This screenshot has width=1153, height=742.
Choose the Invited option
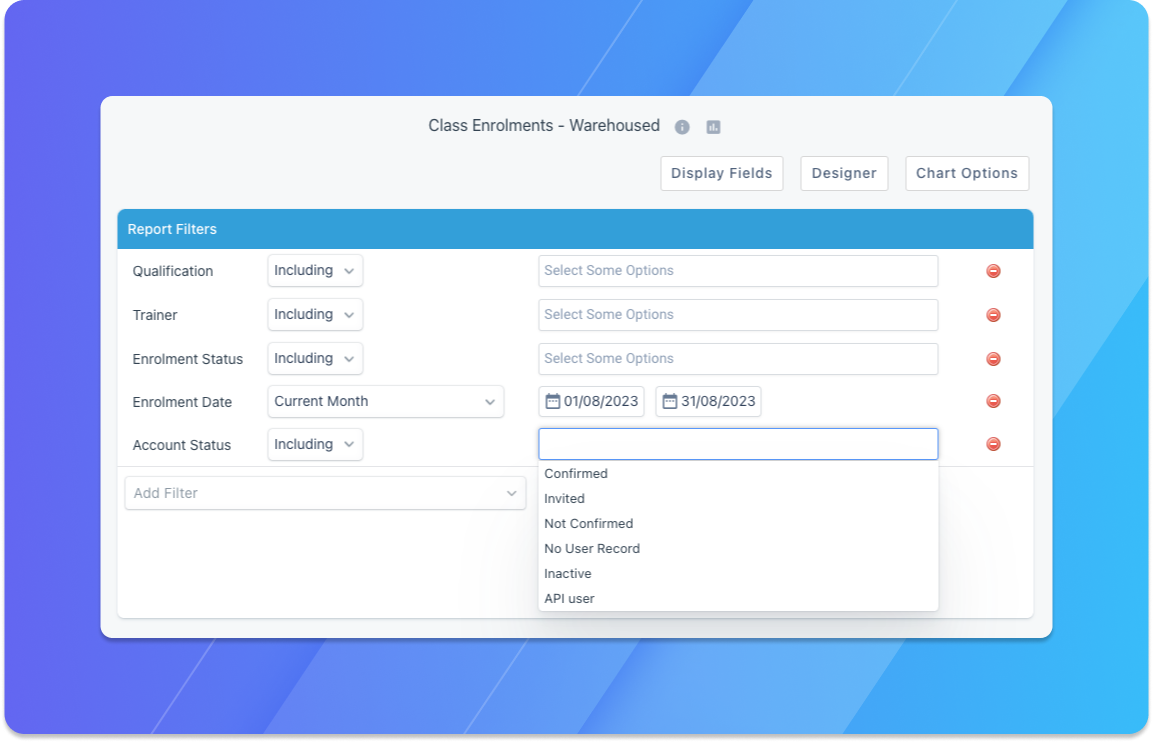738,499
